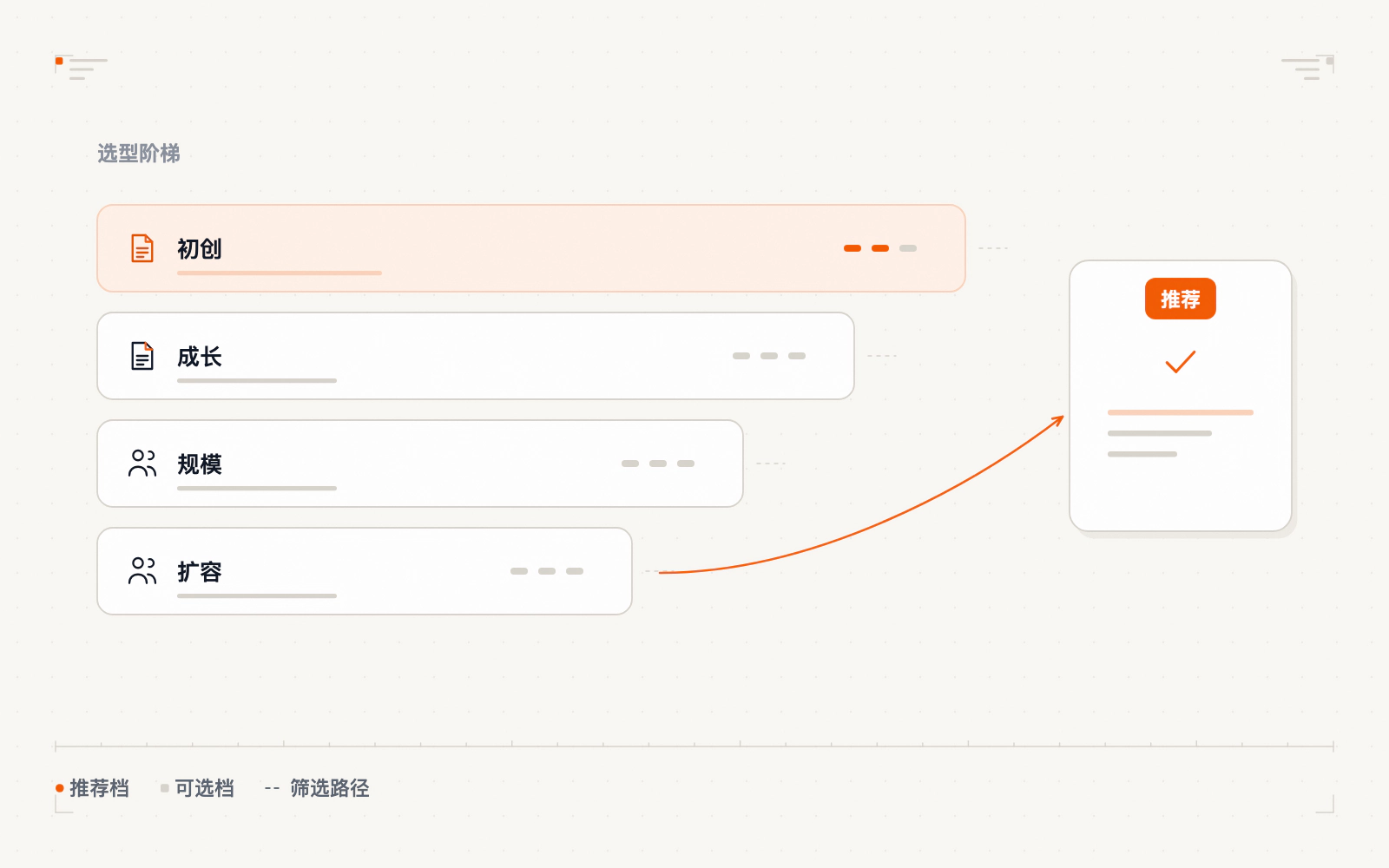The height and width of the screenshot is (868, 1389).
Task: Click the 初创 label text
Action: (x=200, y=249)
